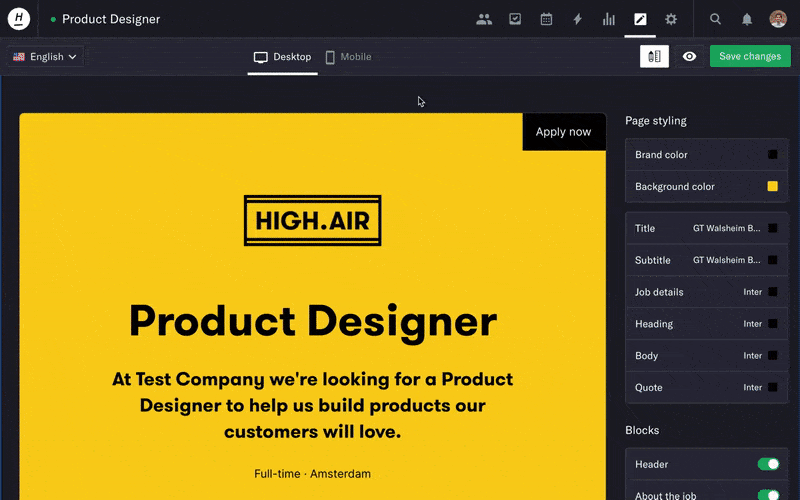Open the Job details Inter font selector
The width and height of the screenshot is (800, 500).
coord(753,292)
